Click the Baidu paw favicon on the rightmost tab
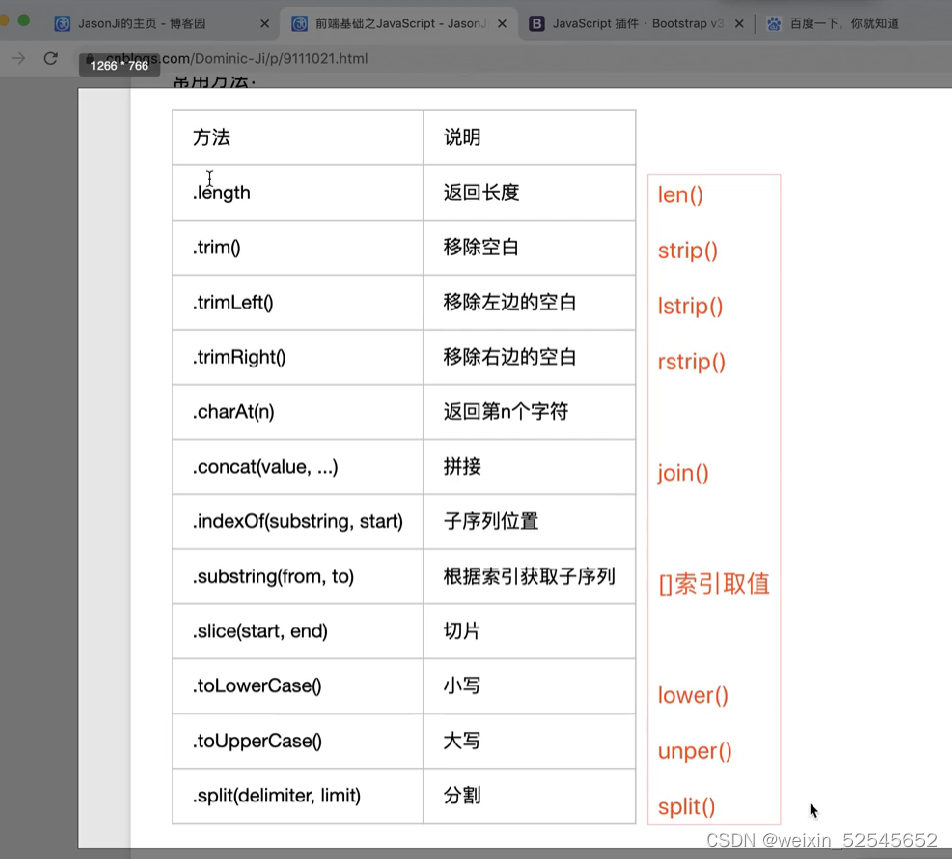Image resolution: width=952 pixels, height=859 pixels. (775, 23)
